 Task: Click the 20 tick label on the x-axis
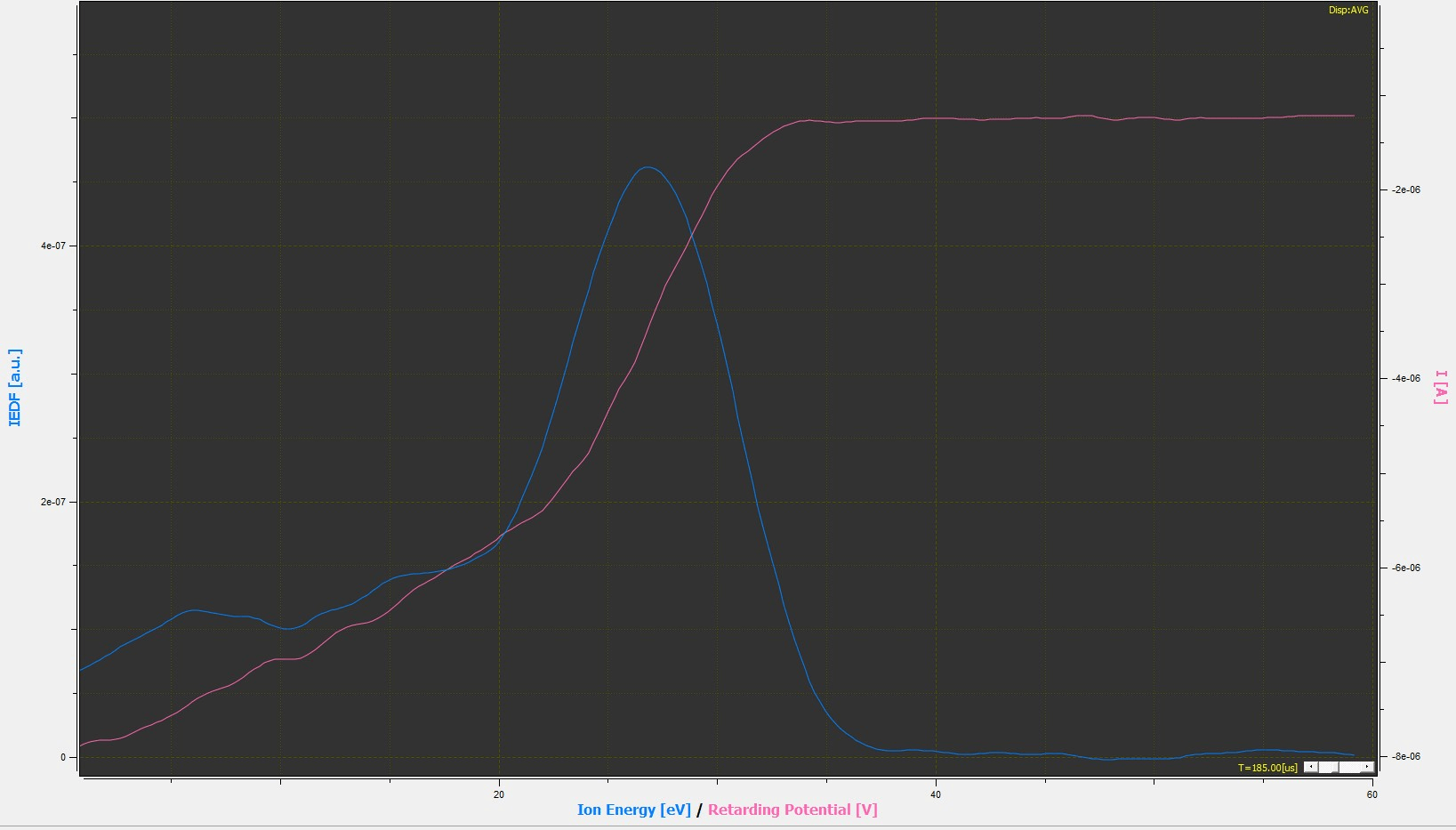pos(499,794)
